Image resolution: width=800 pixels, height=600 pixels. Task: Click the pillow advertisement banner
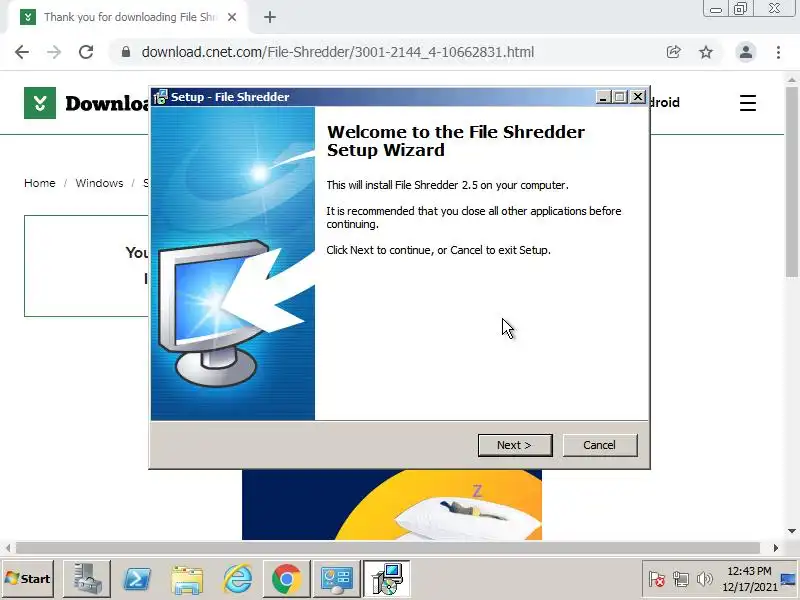pos(392,505)
